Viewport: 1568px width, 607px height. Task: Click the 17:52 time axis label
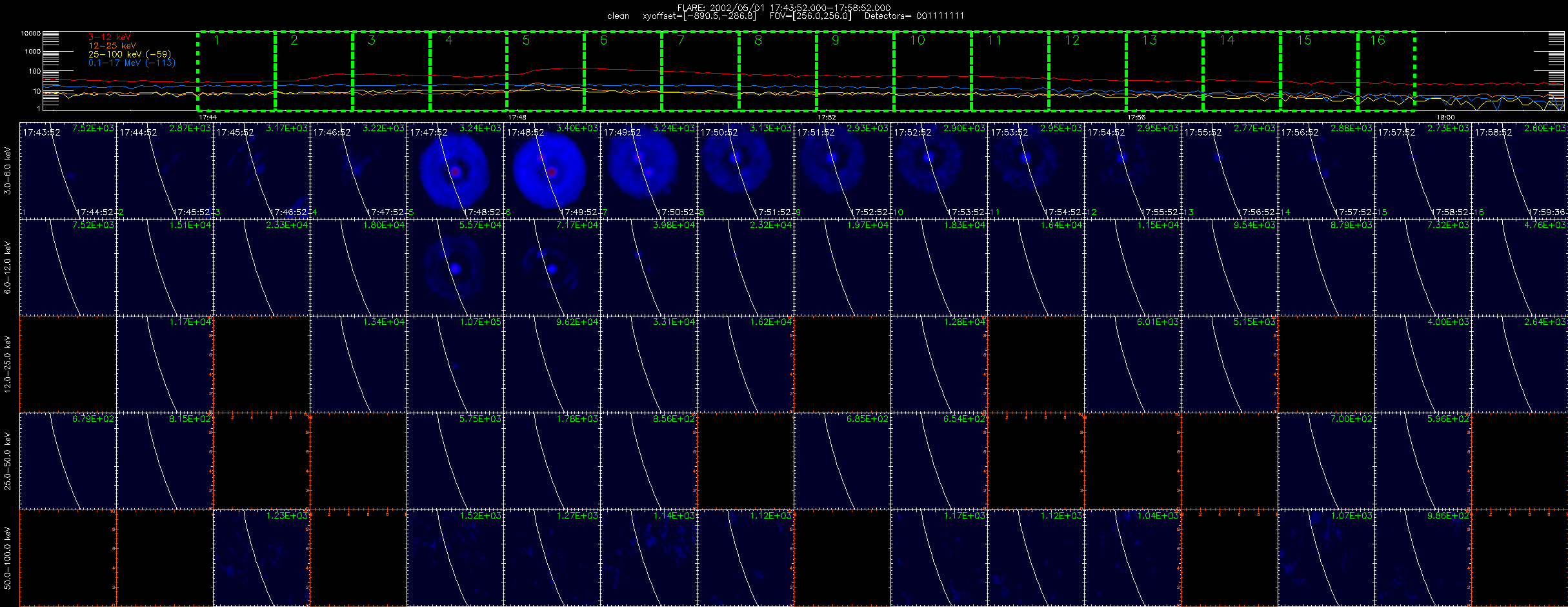click(827, 118)
